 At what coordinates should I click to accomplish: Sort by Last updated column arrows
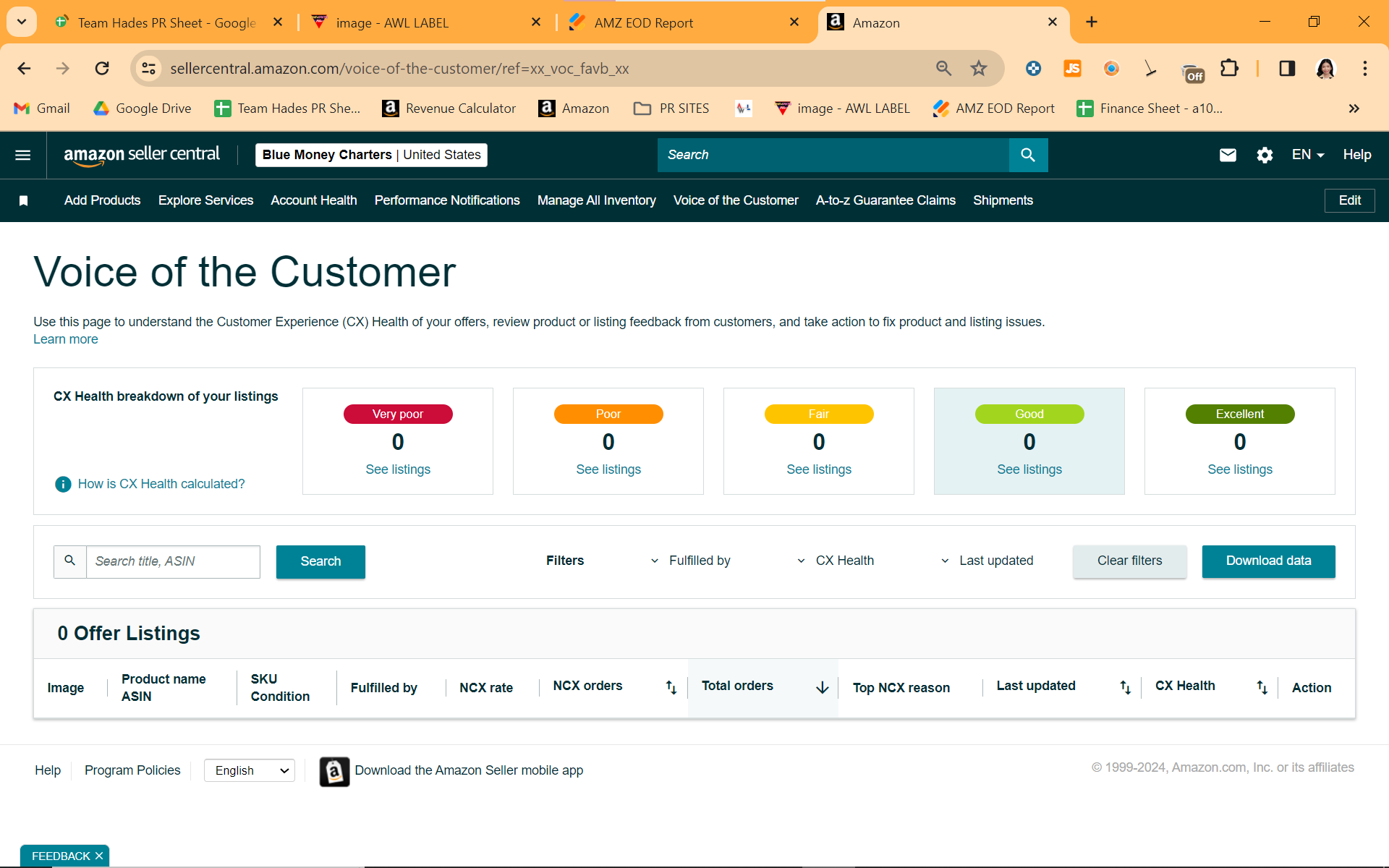tap(1126, 687)
